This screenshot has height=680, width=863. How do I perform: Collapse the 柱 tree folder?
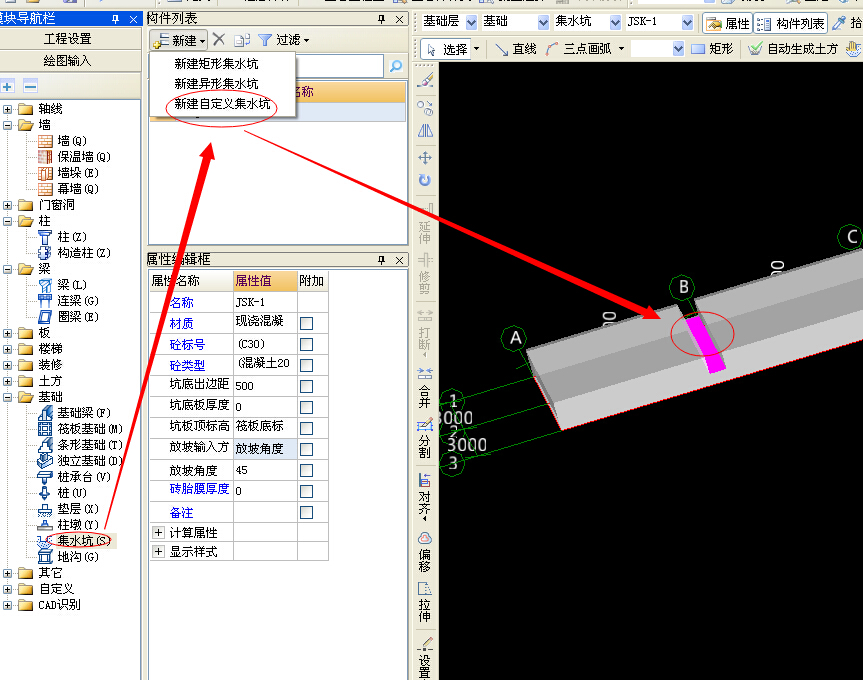coord(7,221)
